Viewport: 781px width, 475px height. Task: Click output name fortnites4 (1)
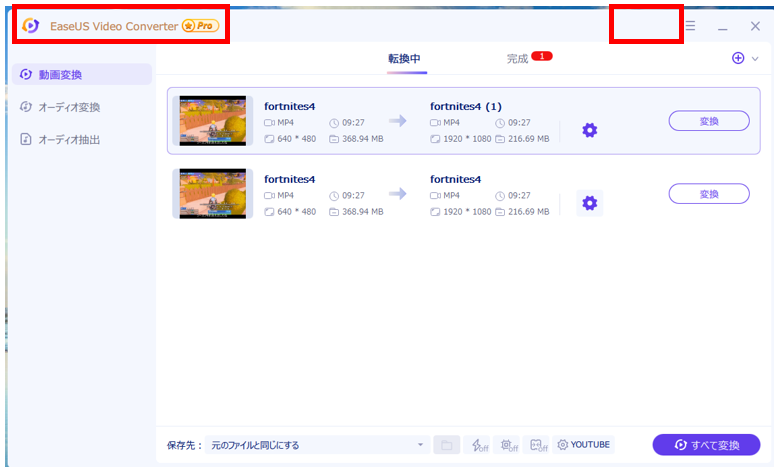tap(466, 106)
